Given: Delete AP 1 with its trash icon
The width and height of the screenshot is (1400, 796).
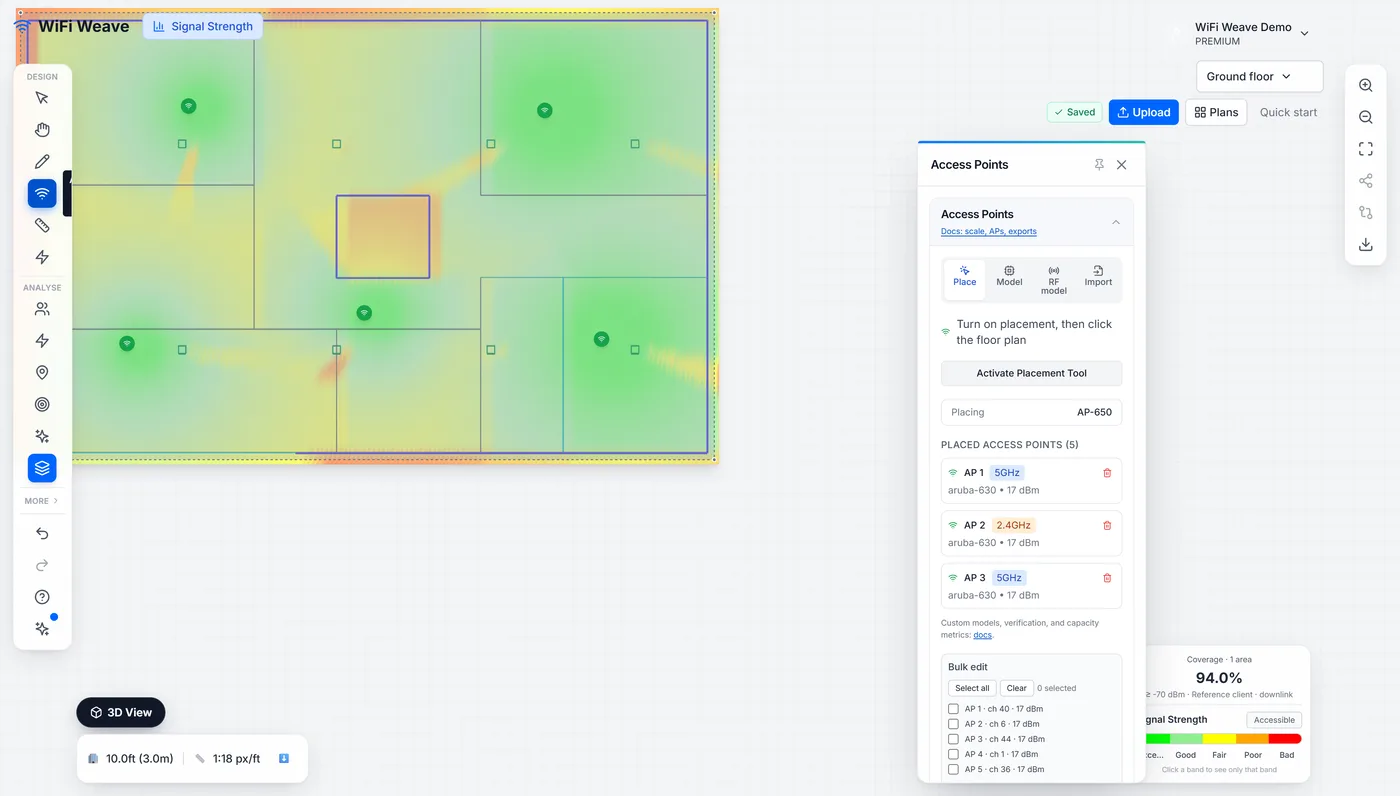Looking at the screenshot, I should (x=1107, y=473).
